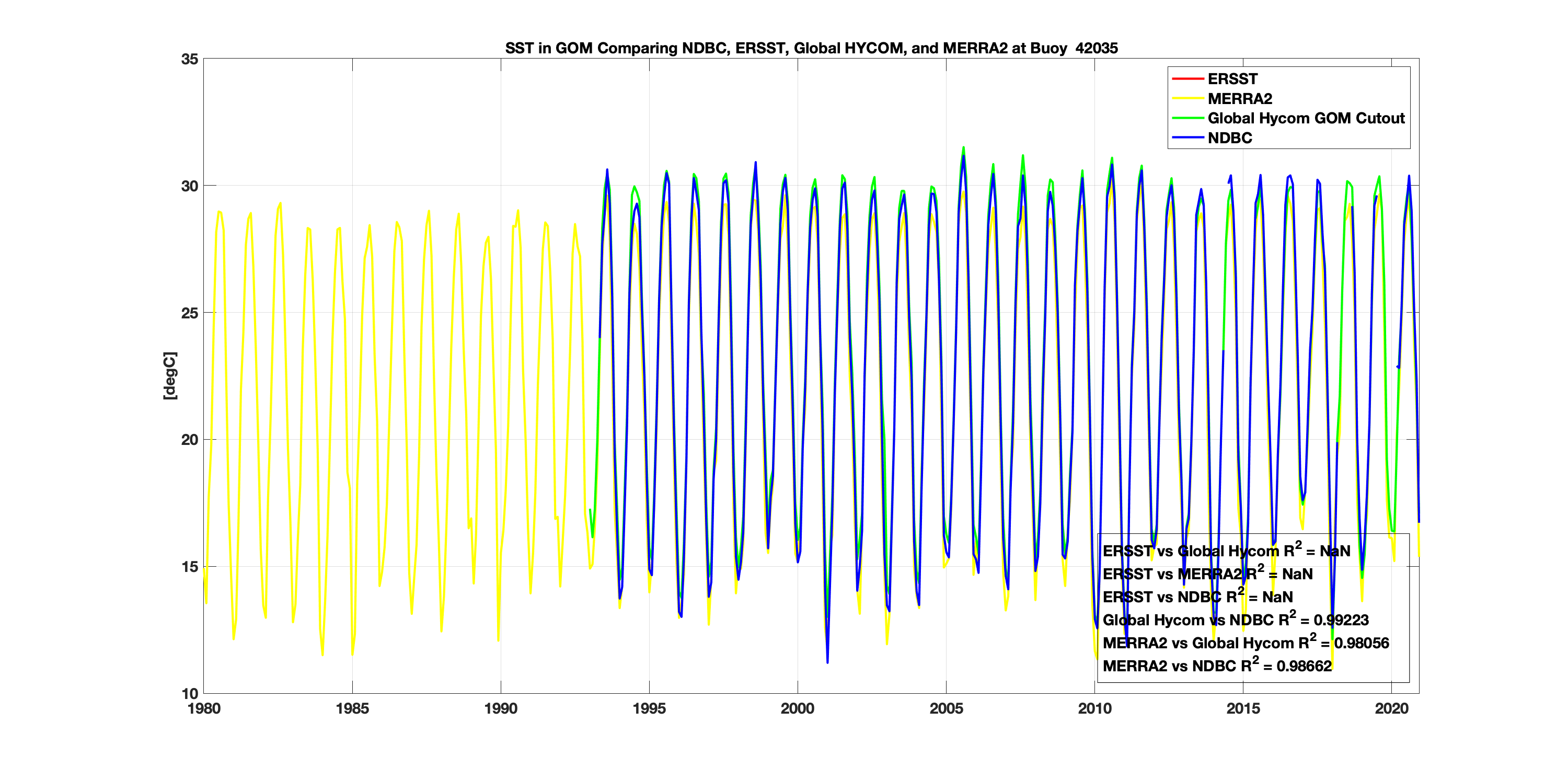Click 'MERRA2 vs NDBC R² = 0.98662' annotation
Image resolution: width=1568 pixels, height=779 pixels.
click(1217, 666)
